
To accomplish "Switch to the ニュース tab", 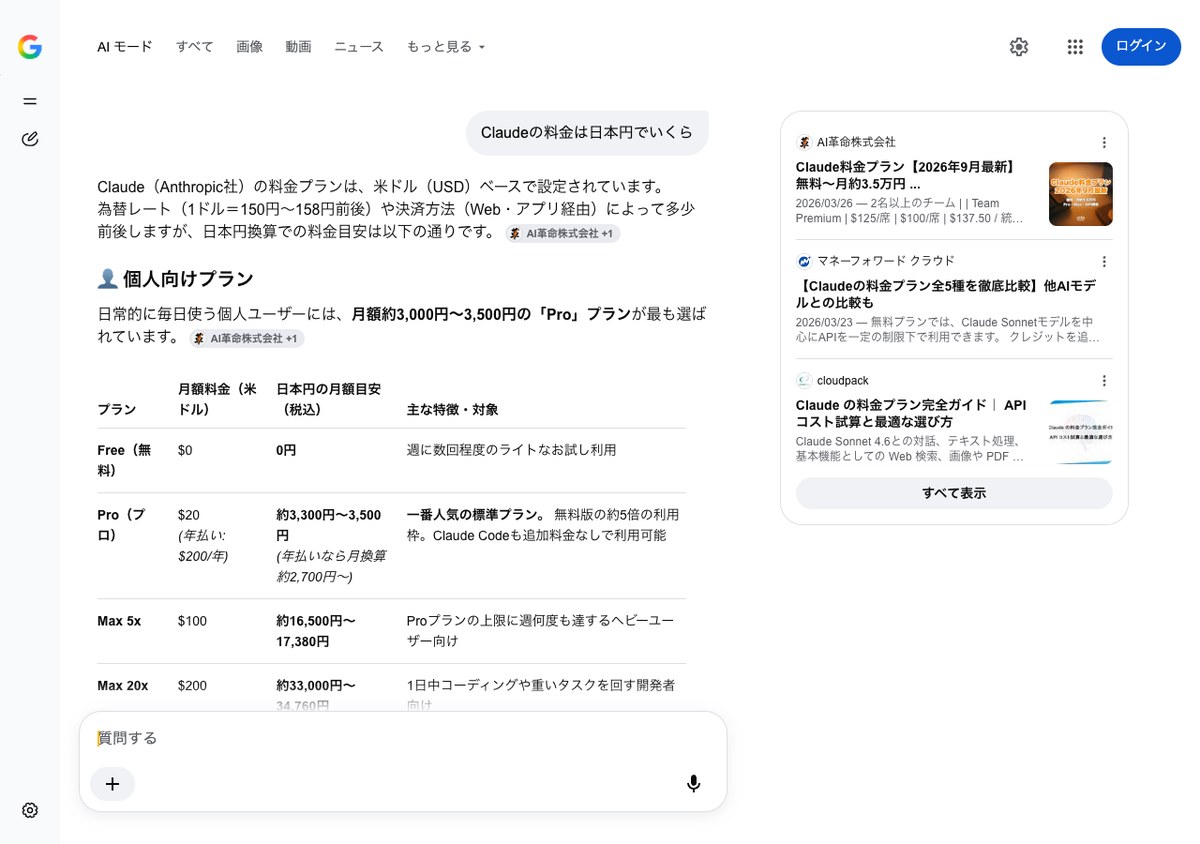I will [359, 47].
